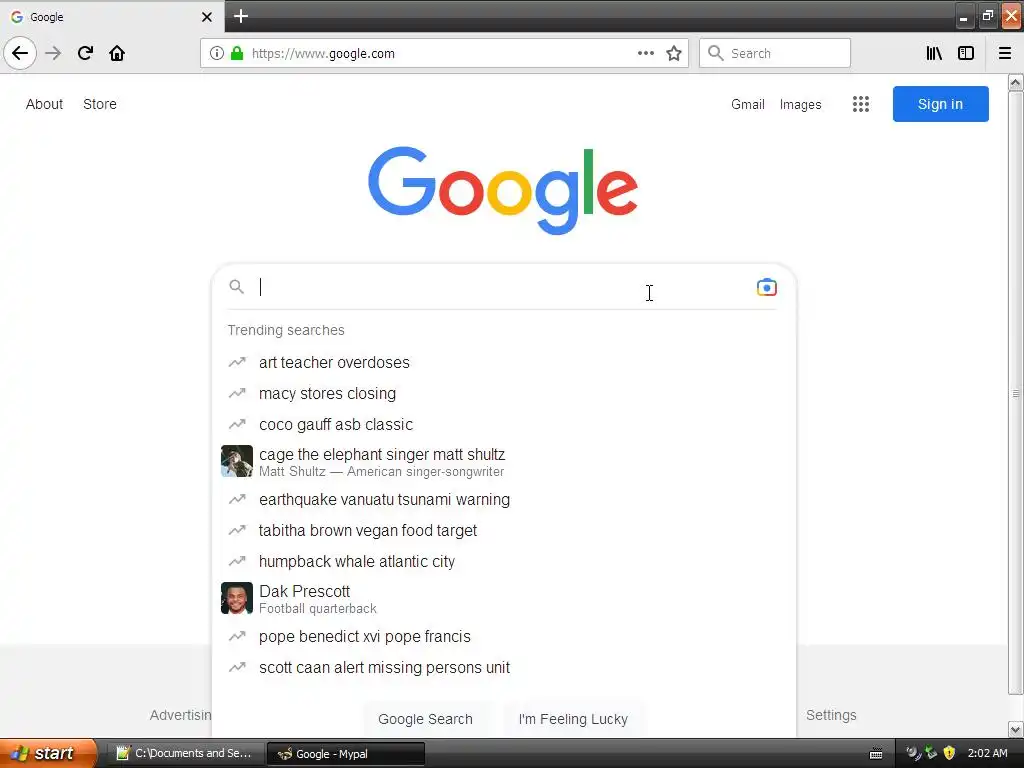The image size is (1024, 768).
Task: Click I'm Feeling Lucky button
Action: (573, 719)
